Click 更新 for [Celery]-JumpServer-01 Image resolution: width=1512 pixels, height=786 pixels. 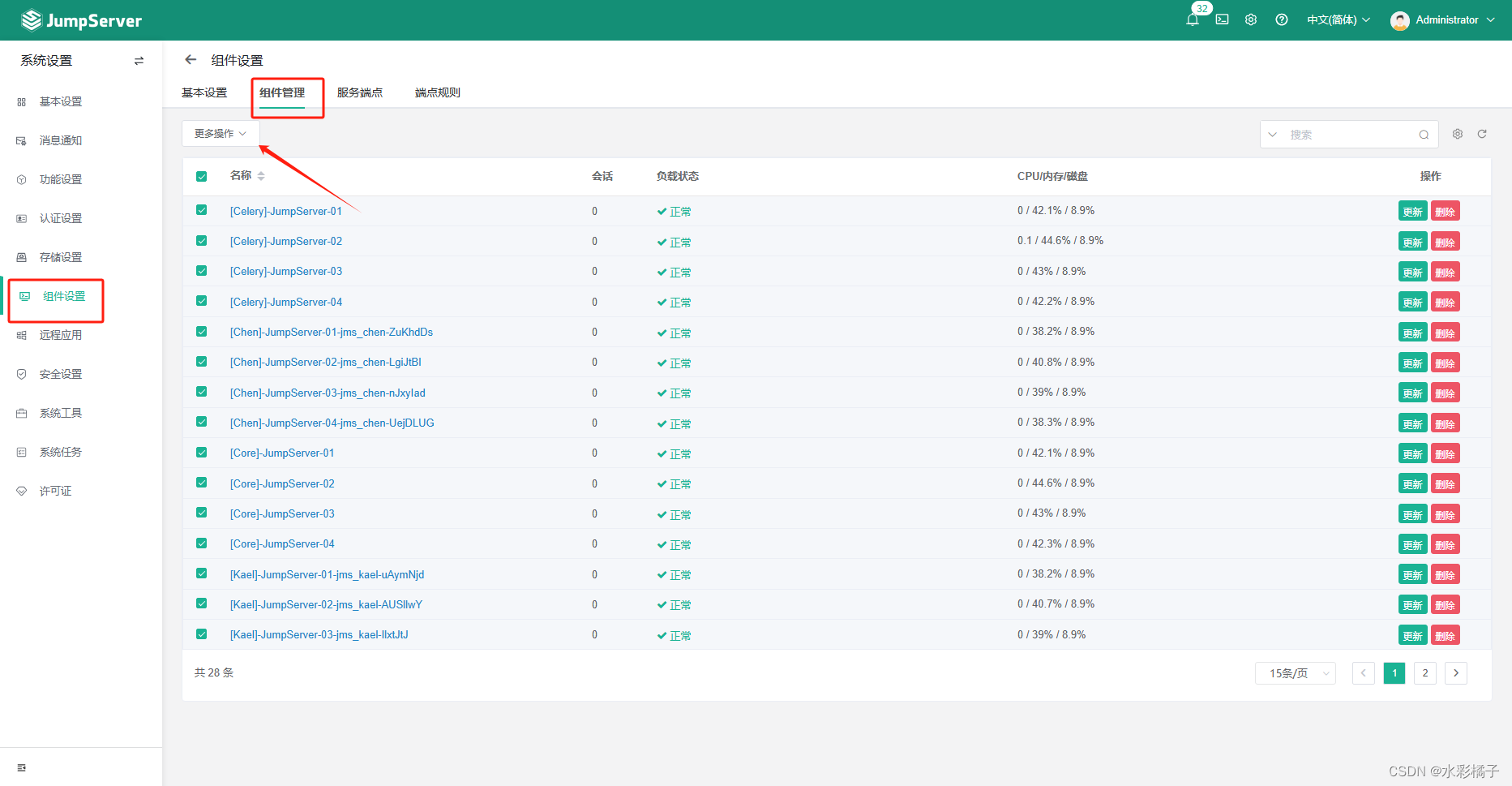coord(1413,212)
